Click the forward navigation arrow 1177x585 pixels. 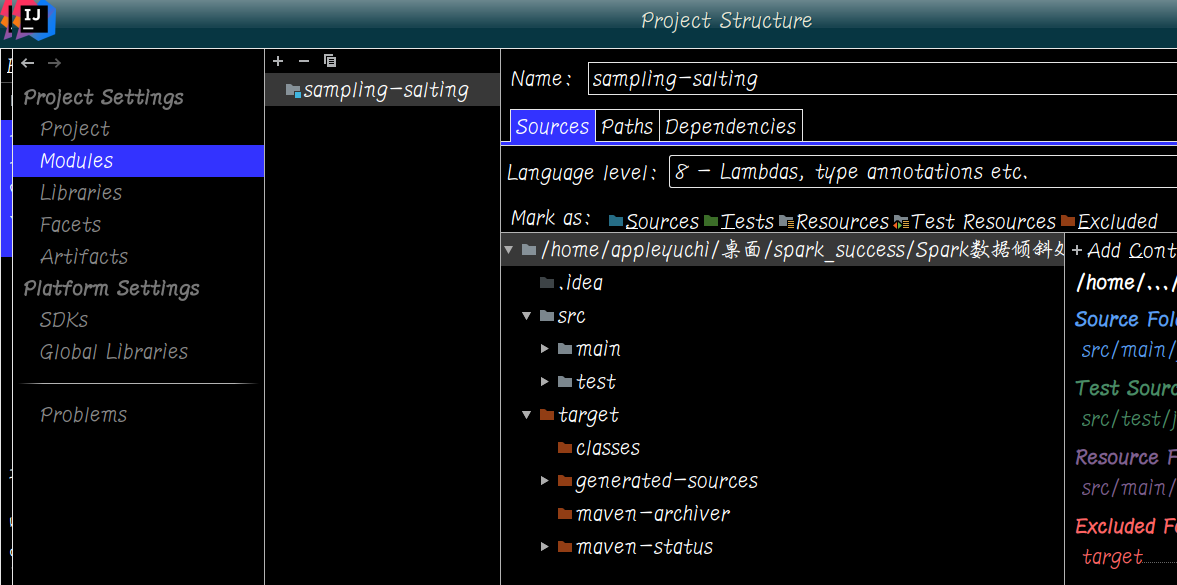(53, 62)
